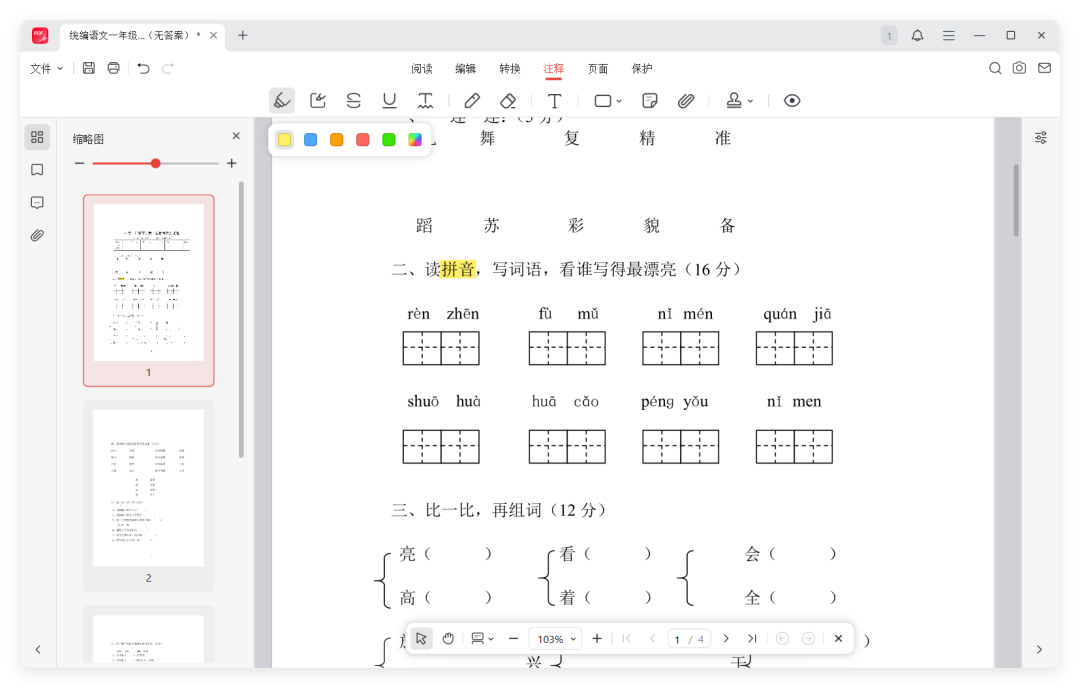This screenshot has height=688, width=1080.
Task: Share document via email icon
Action: tap(1045, 68)
